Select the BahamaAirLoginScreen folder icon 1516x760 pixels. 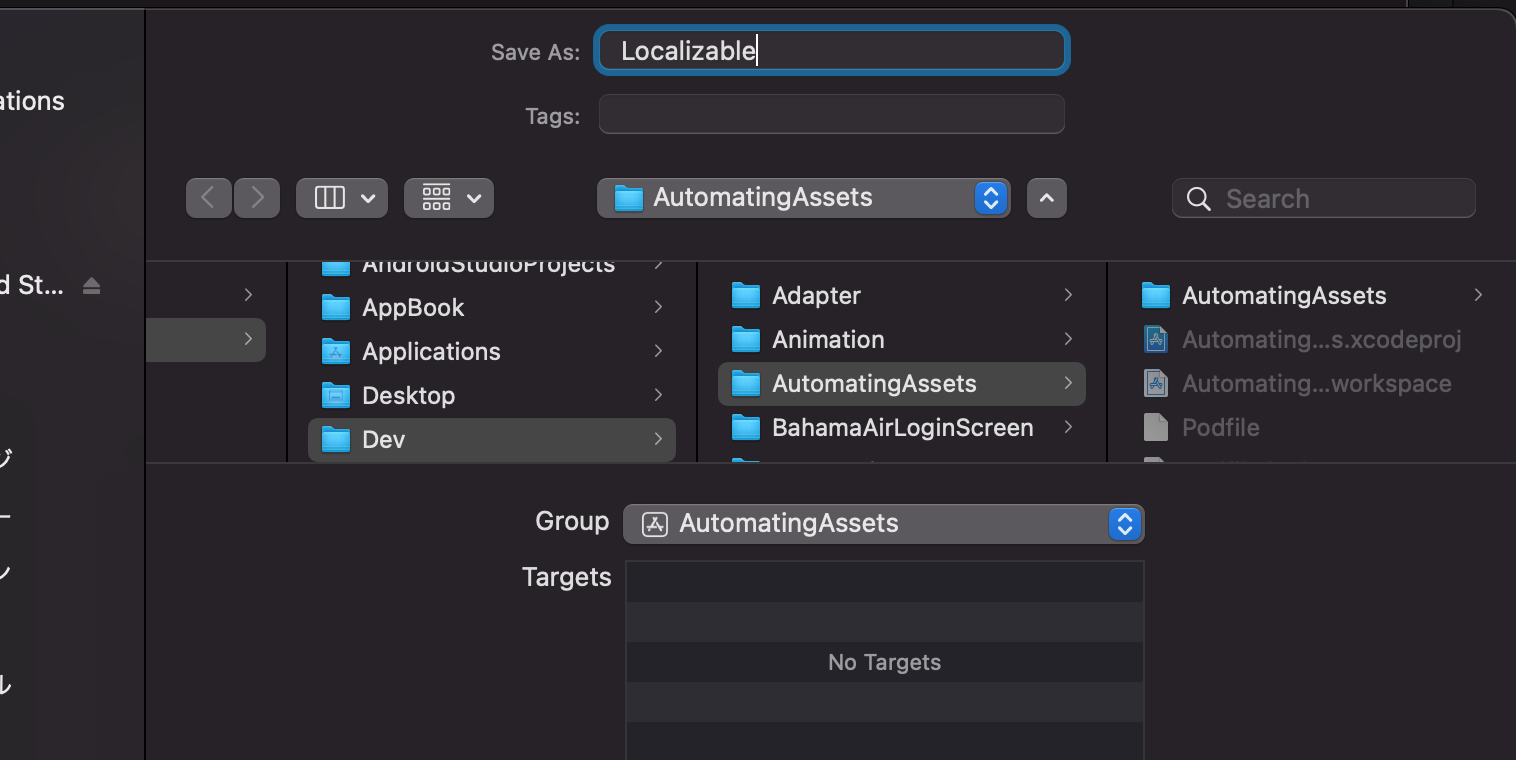pos(745,427)
